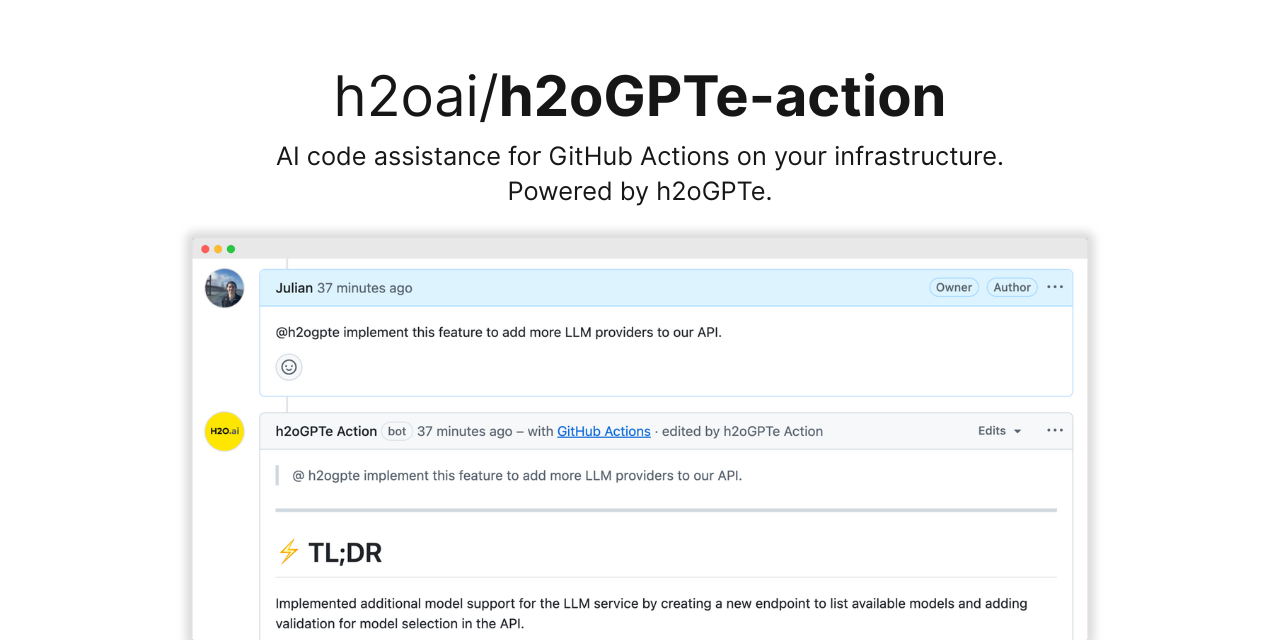Image resolution: width=1280 pixels, height=640 pixels.
Task: Click the lightning bolt icon beside TL;DR
Action: (x=288, y=552)
